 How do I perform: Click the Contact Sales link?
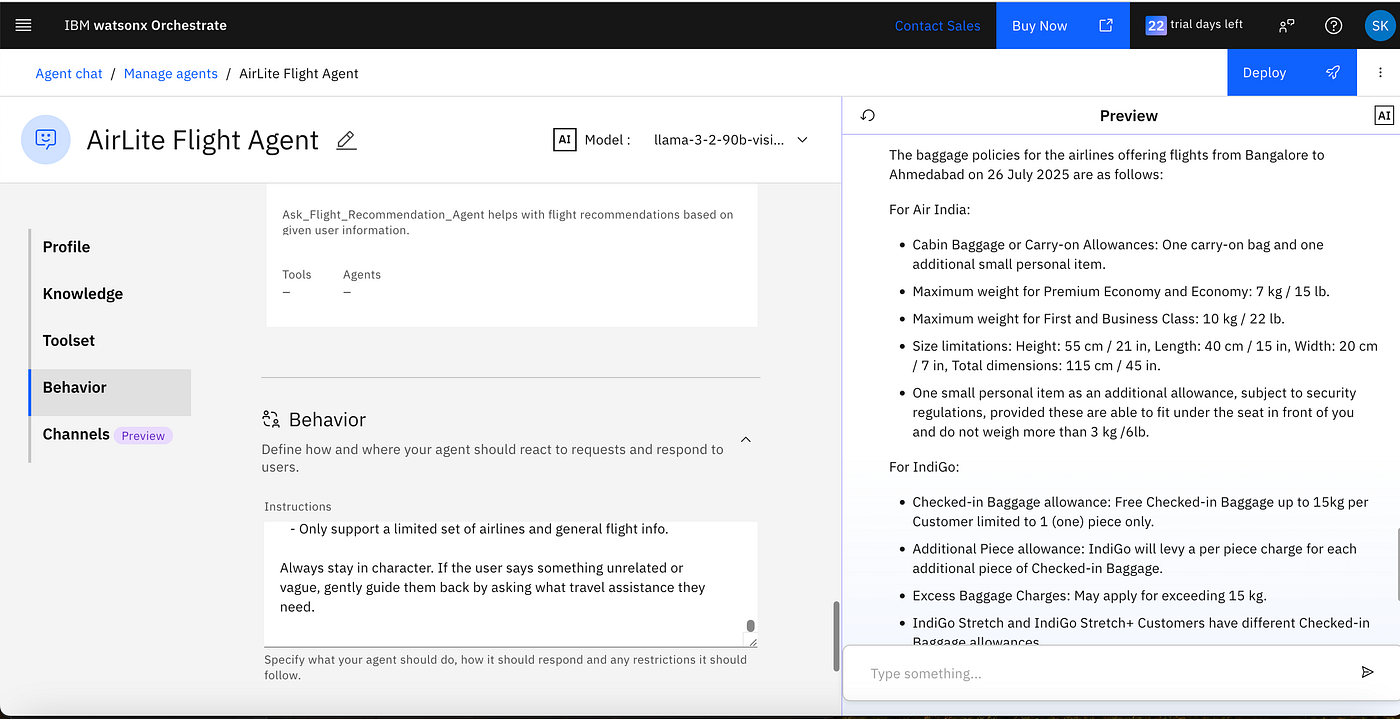[x=937, y=25]
